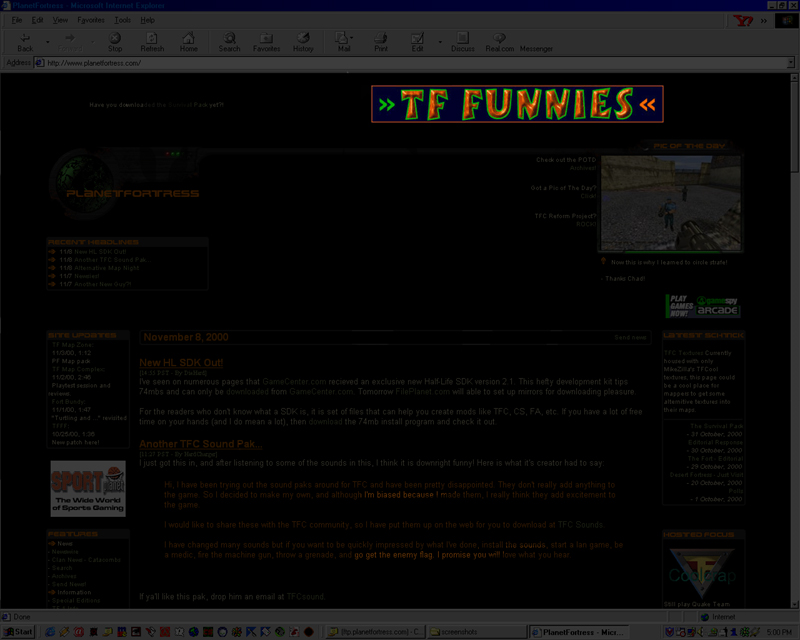Click the GameSpy Arcade 'Play Games Now' banner
The image size is (800, 640).
click(703, 306)
